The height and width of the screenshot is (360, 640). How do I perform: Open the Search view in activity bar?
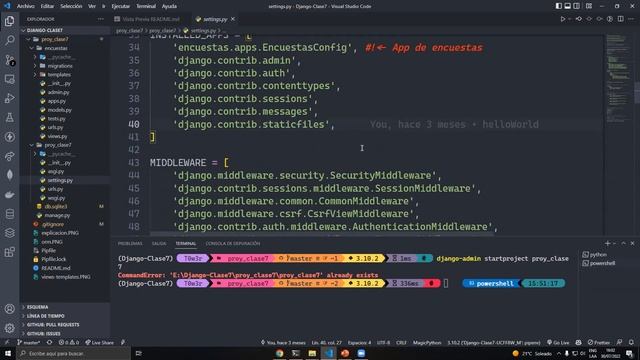pyautogui.click(x=9, y=40)
